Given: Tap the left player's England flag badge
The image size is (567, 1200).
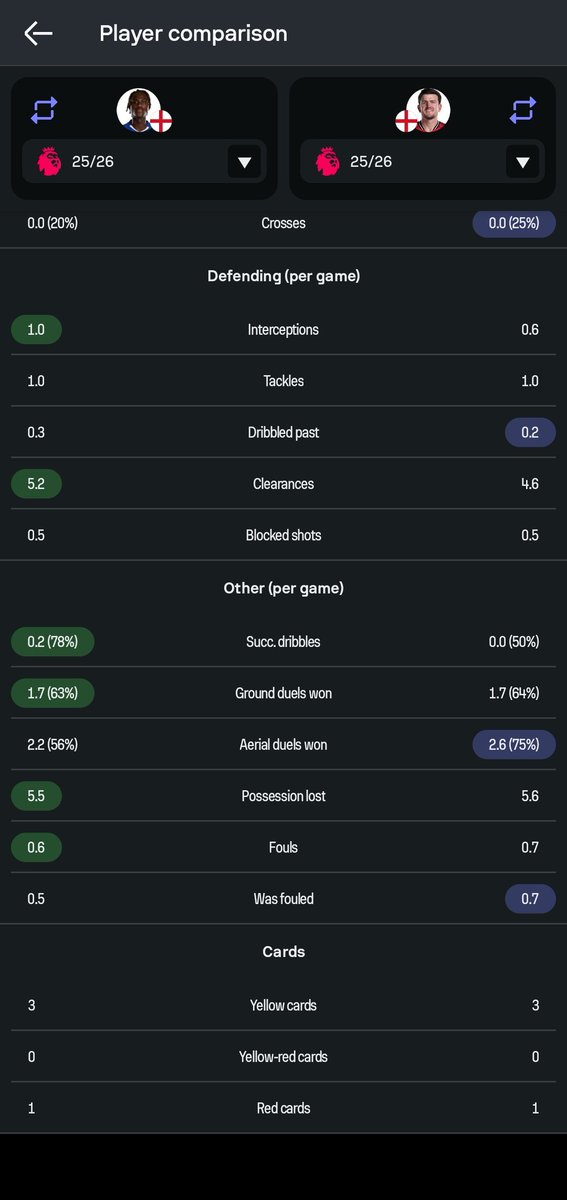Looking at the screenshot, I should [161, 121].
